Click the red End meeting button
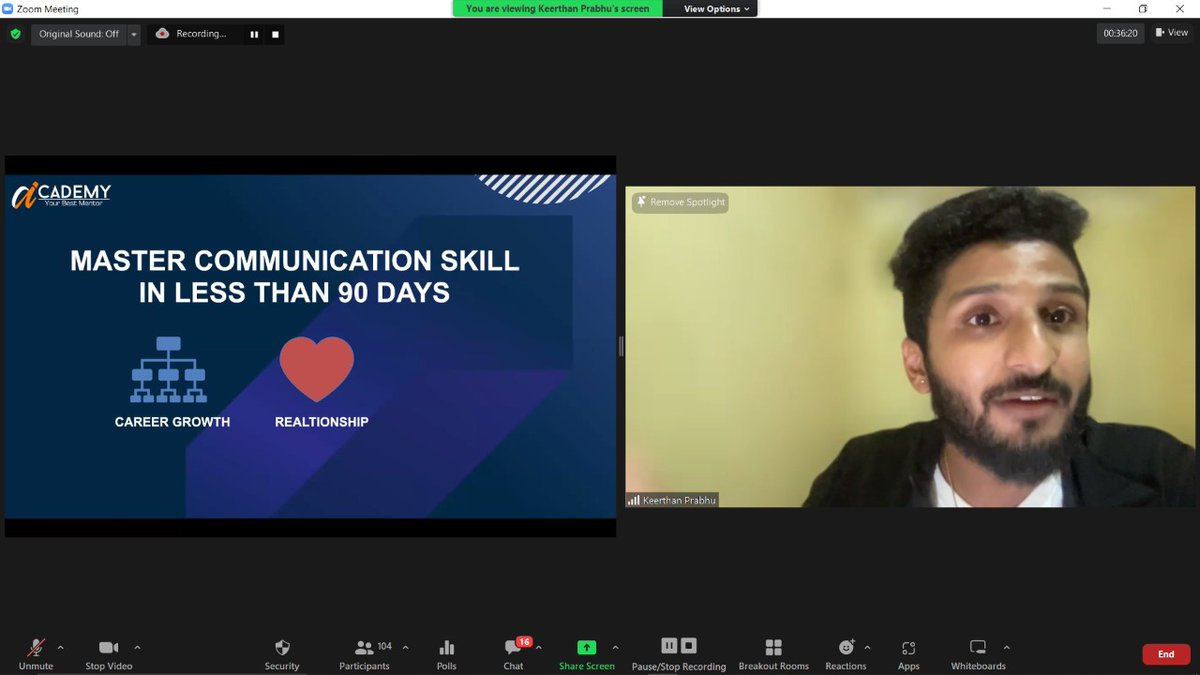This screenshot has height=675, width=1200. pos(1166,654)
